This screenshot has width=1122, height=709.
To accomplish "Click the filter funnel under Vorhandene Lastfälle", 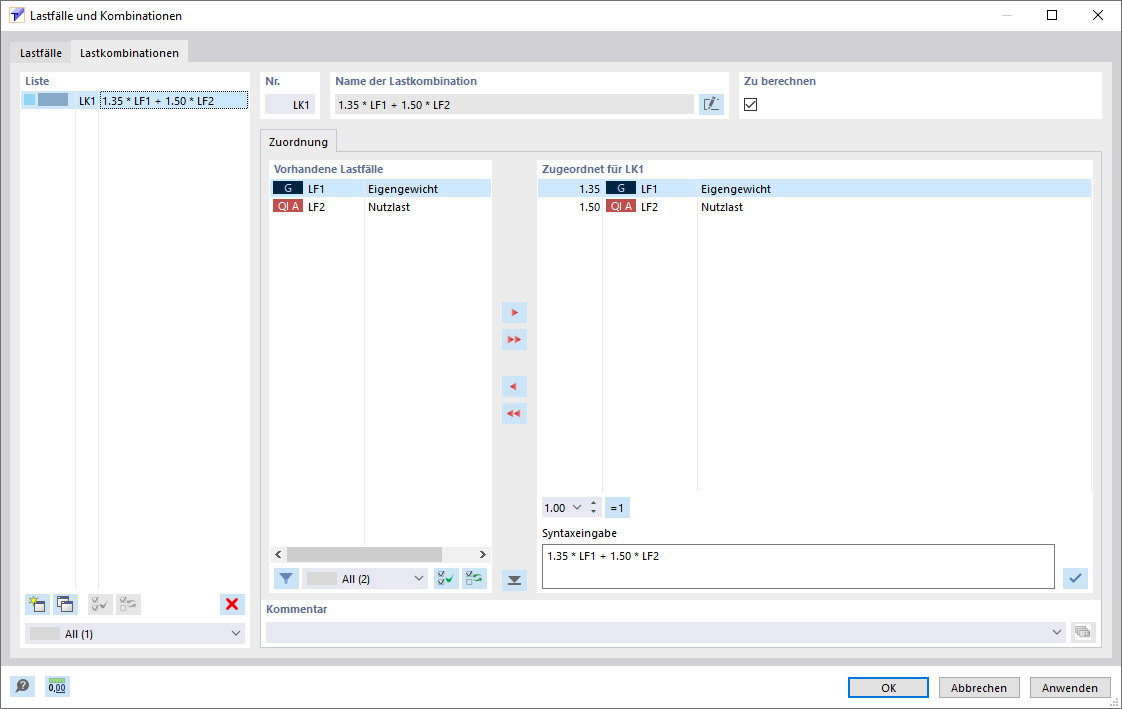I will [x=286, y=579].
